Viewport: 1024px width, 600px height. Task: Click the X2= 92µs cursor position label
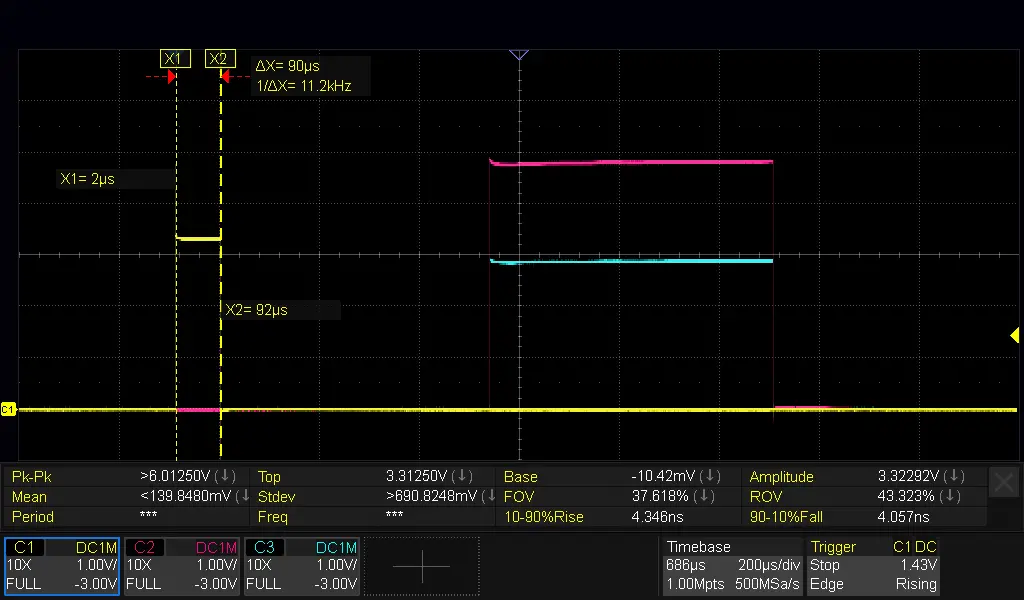pos(256,310)
